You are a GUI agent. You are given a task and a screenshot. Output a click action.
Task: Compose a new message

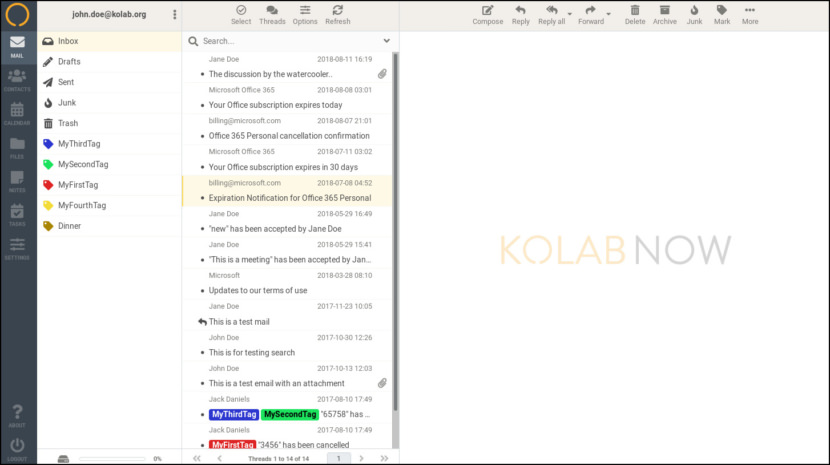(x=488, y=15)
